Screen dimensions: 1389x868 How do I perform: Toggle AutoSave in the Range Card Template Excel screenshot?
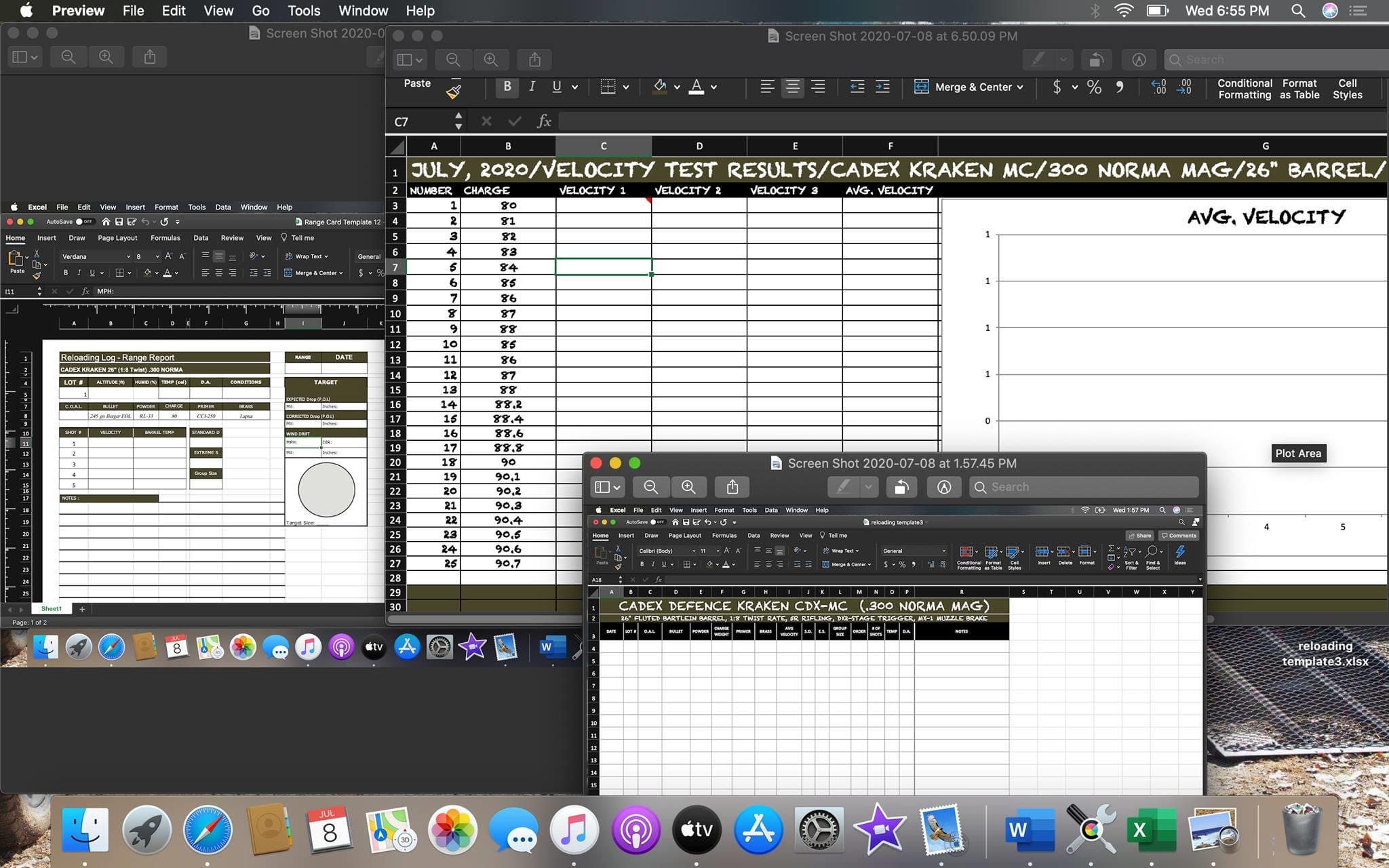(x=84, y=222)
